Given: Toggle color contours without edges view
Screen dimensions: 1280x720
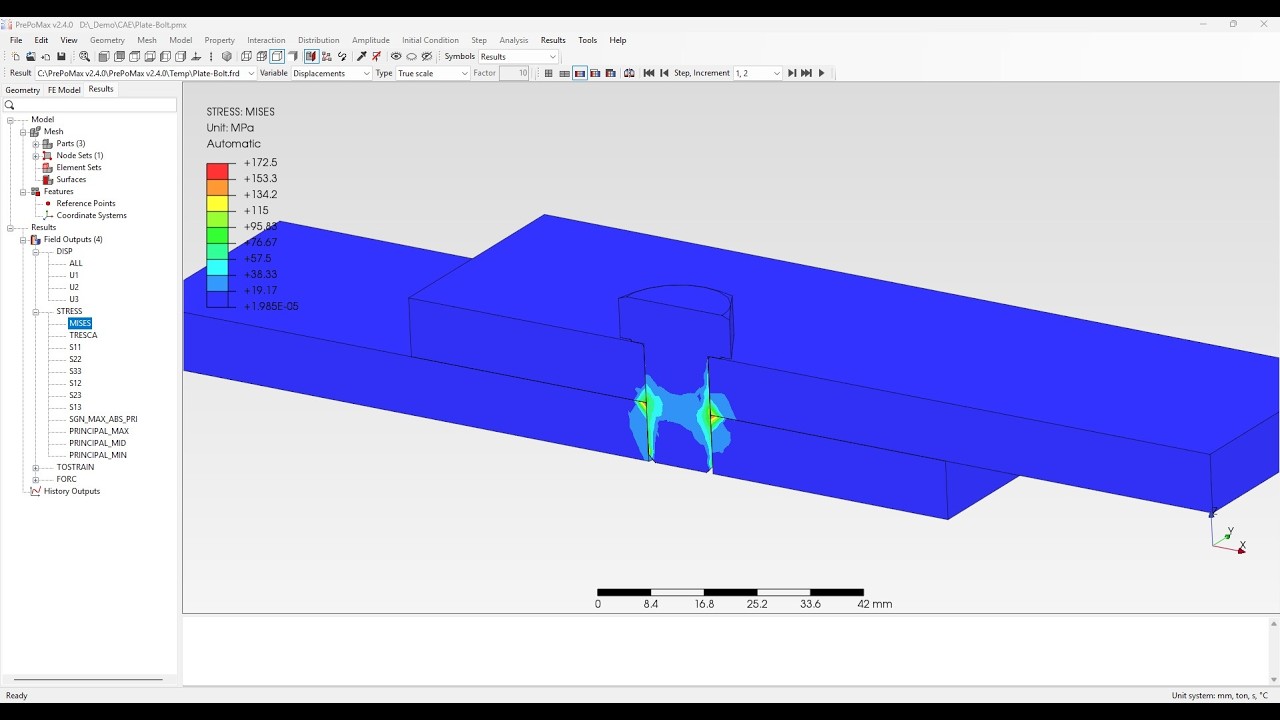Looking at the screenshot, I should [580, 73].
